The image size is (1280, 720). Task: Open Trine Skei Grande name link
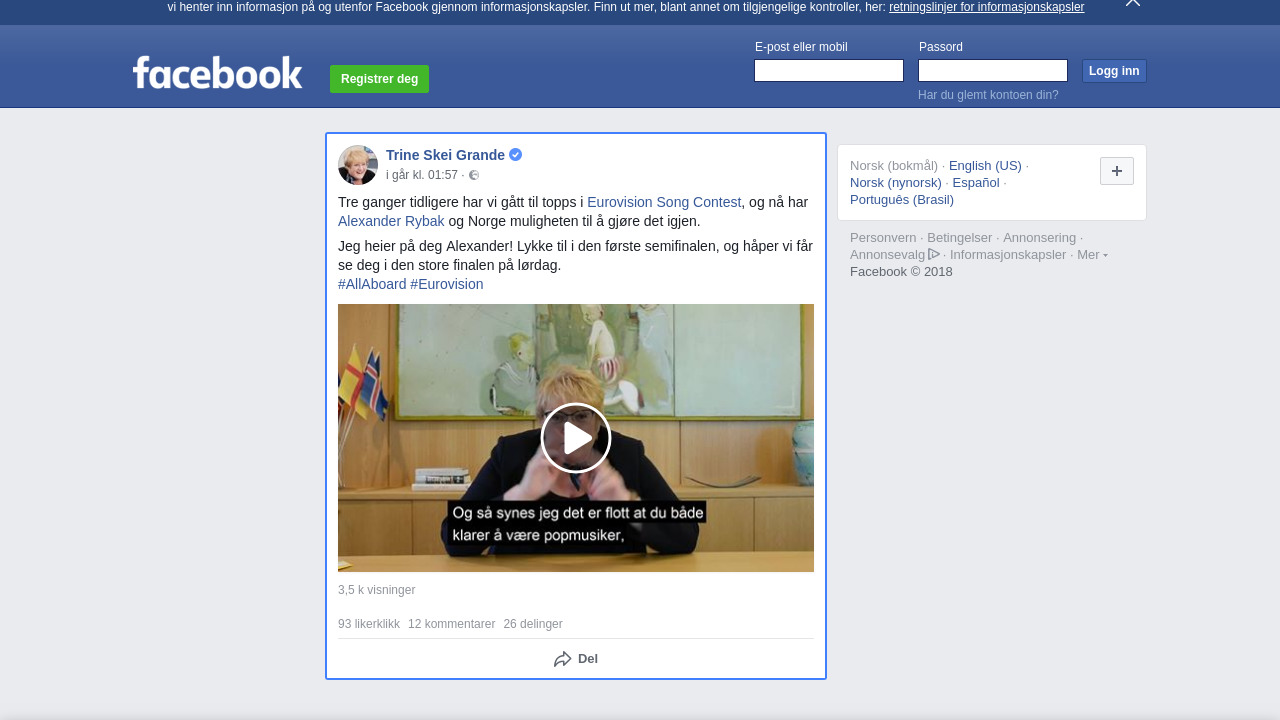tap(445, 155)
